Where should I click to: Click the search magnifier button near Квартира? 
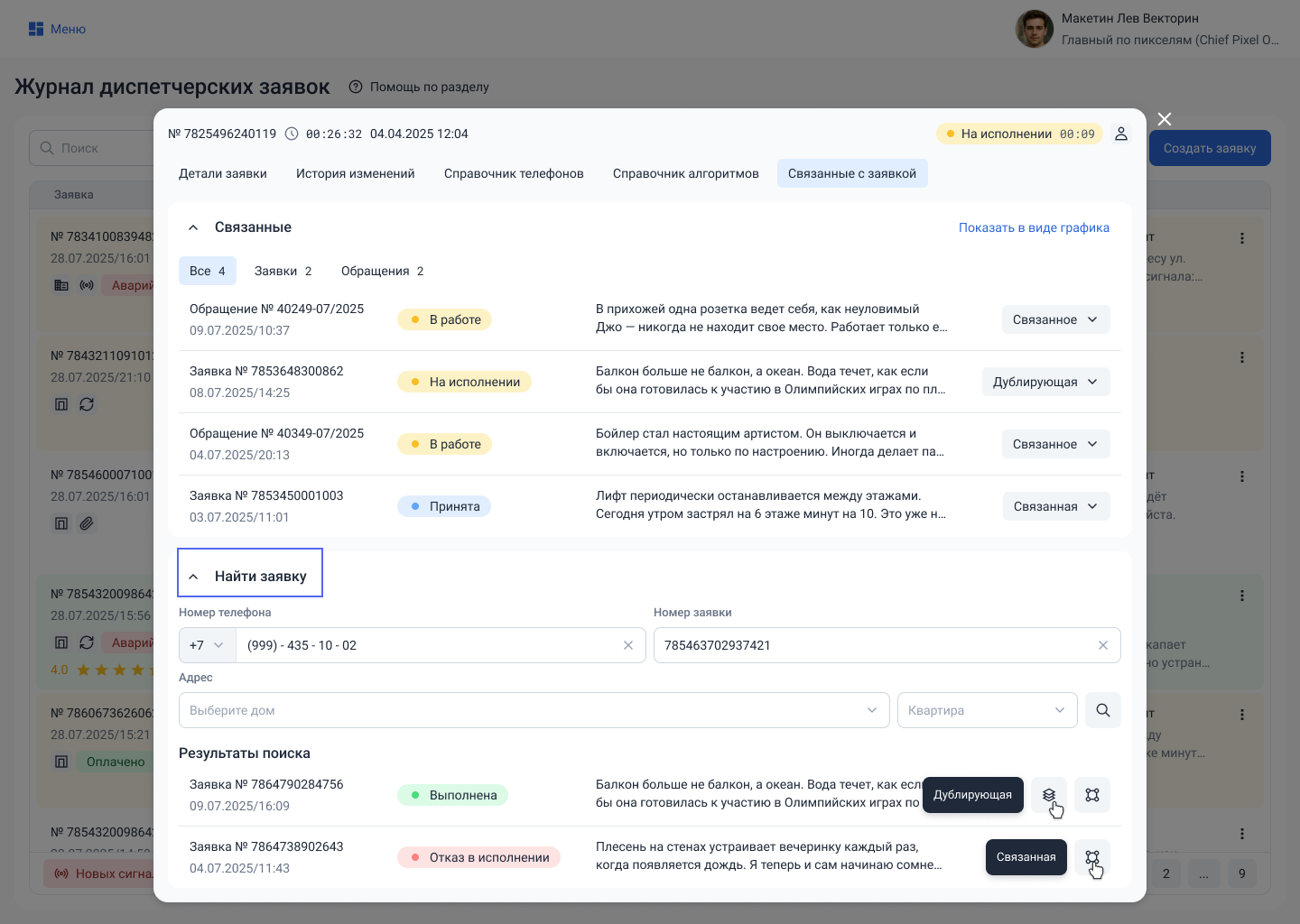[x=1102, y=710]
